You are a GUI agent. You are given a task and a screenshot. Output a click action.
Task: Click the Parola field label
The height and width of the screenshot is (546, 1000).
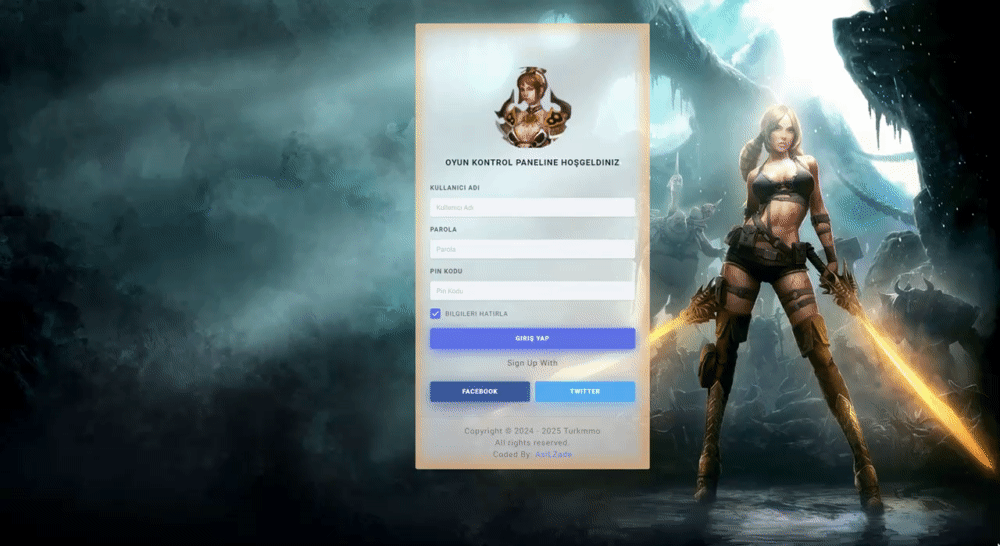pyautogui.click(x=443, y=229)
